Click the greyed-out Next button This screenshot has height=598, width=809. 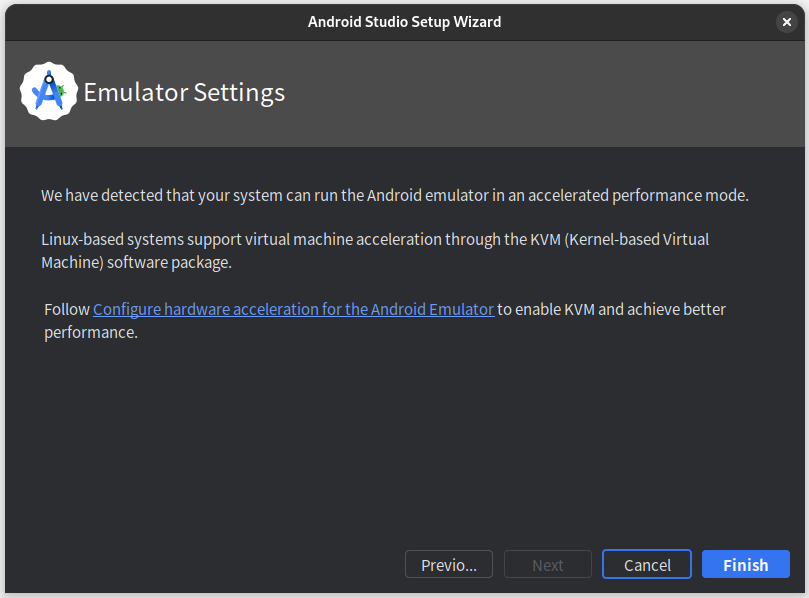click(547, 565)
